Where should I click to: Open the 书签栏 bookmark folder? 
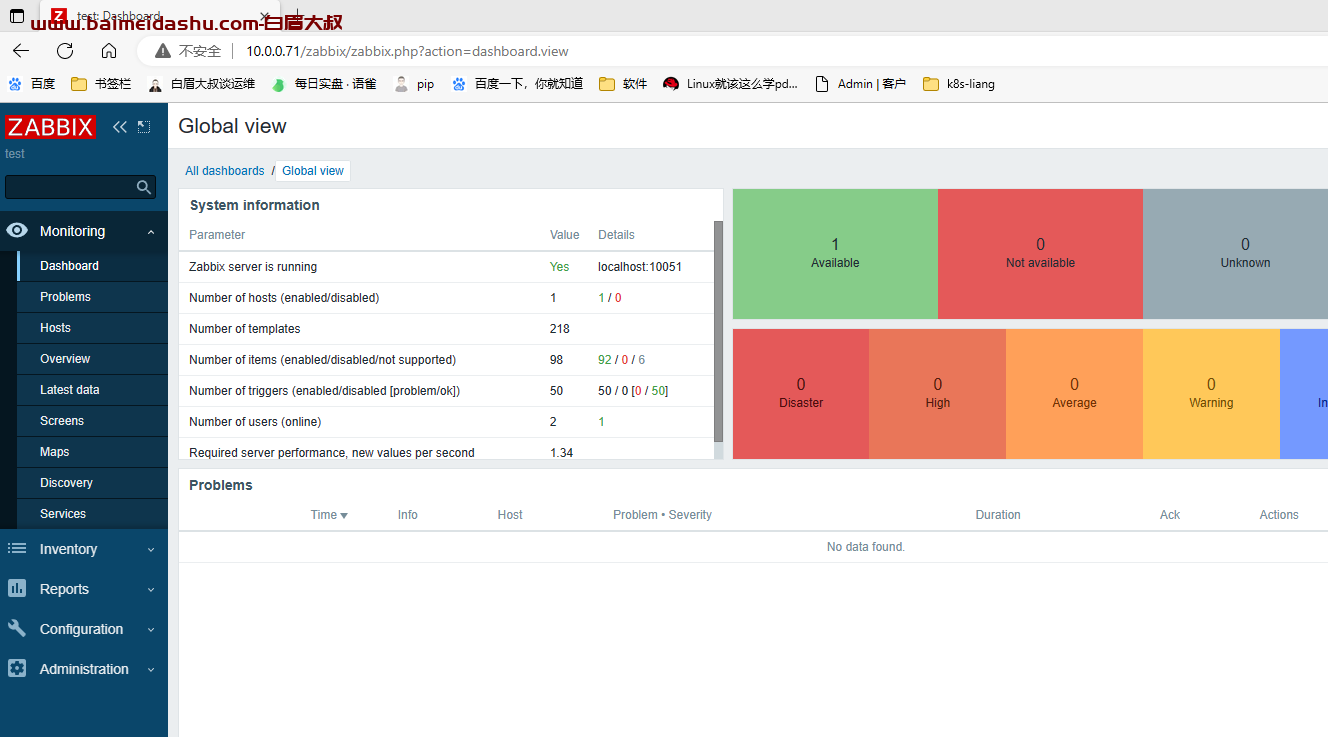click(101, 84)
